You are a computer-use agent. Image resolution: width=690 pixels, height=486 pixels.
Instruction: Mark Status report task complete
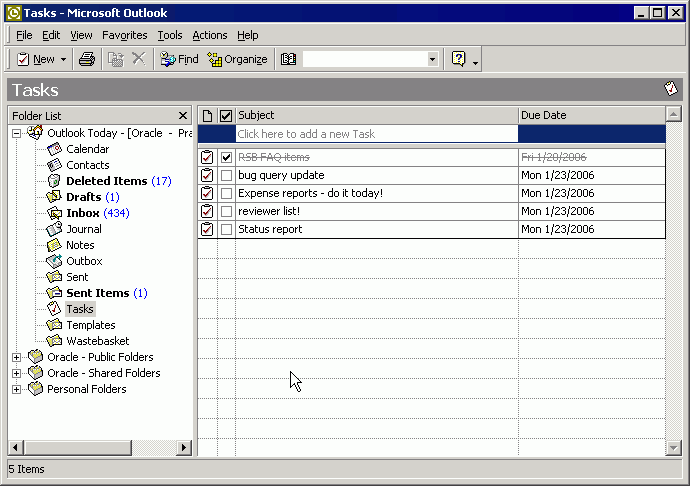coord(226,229)
